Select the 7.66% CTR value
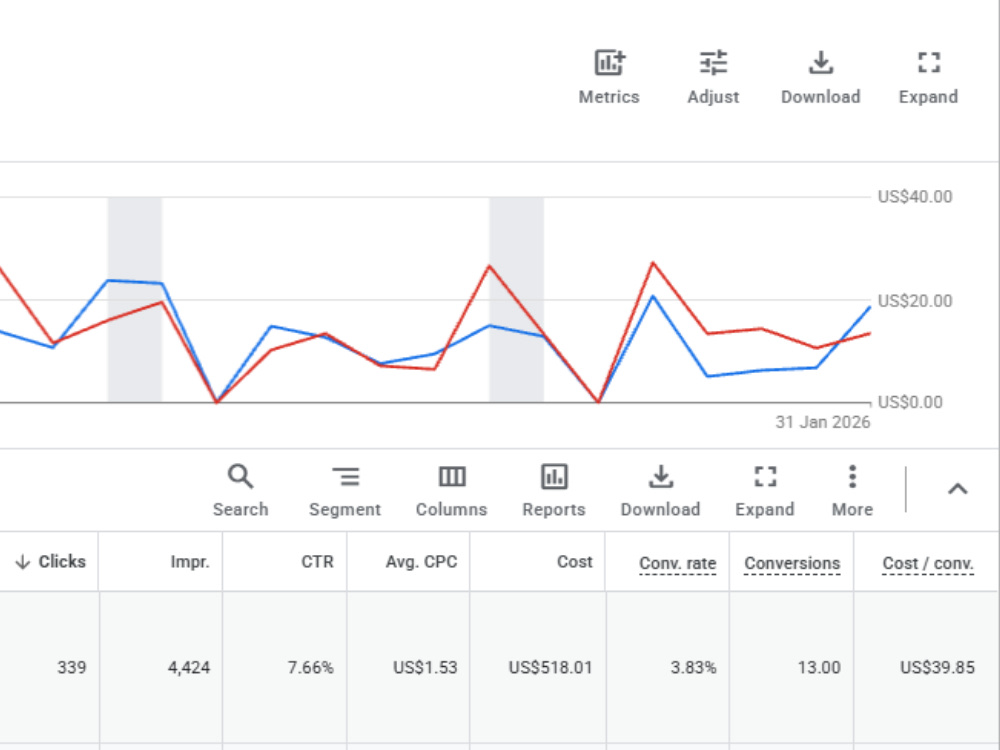Image resolution: width=1000 pixels, height=750 pixels. [311, 668]
